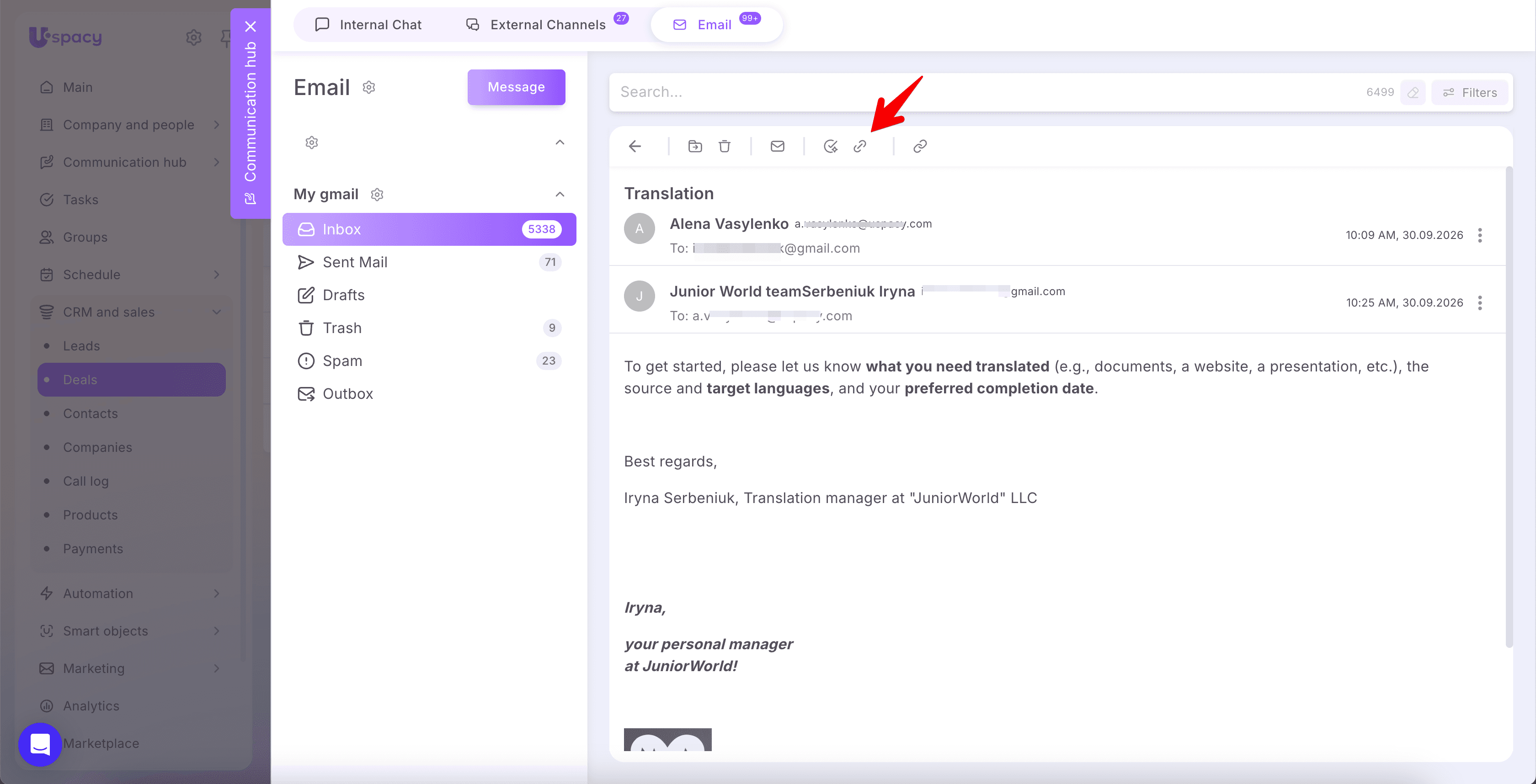Select the Inbox folder

[x=429, y=229]
